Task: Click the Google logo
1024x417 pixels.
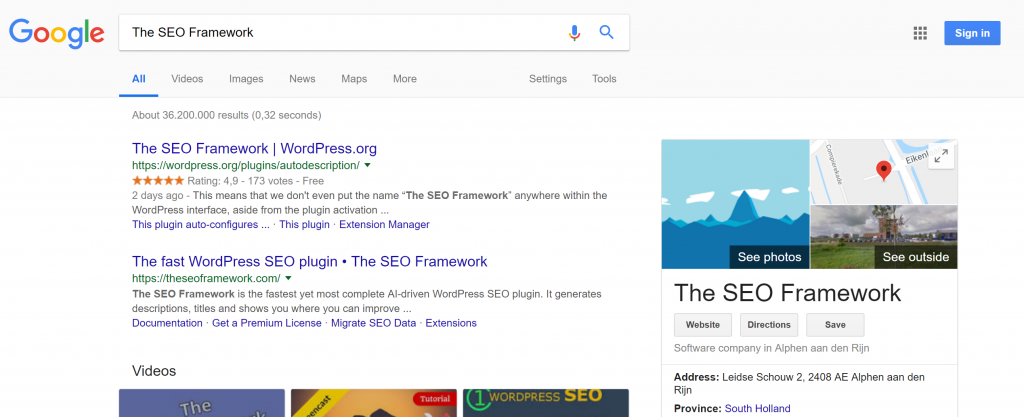Action: (x=57, y=33)
